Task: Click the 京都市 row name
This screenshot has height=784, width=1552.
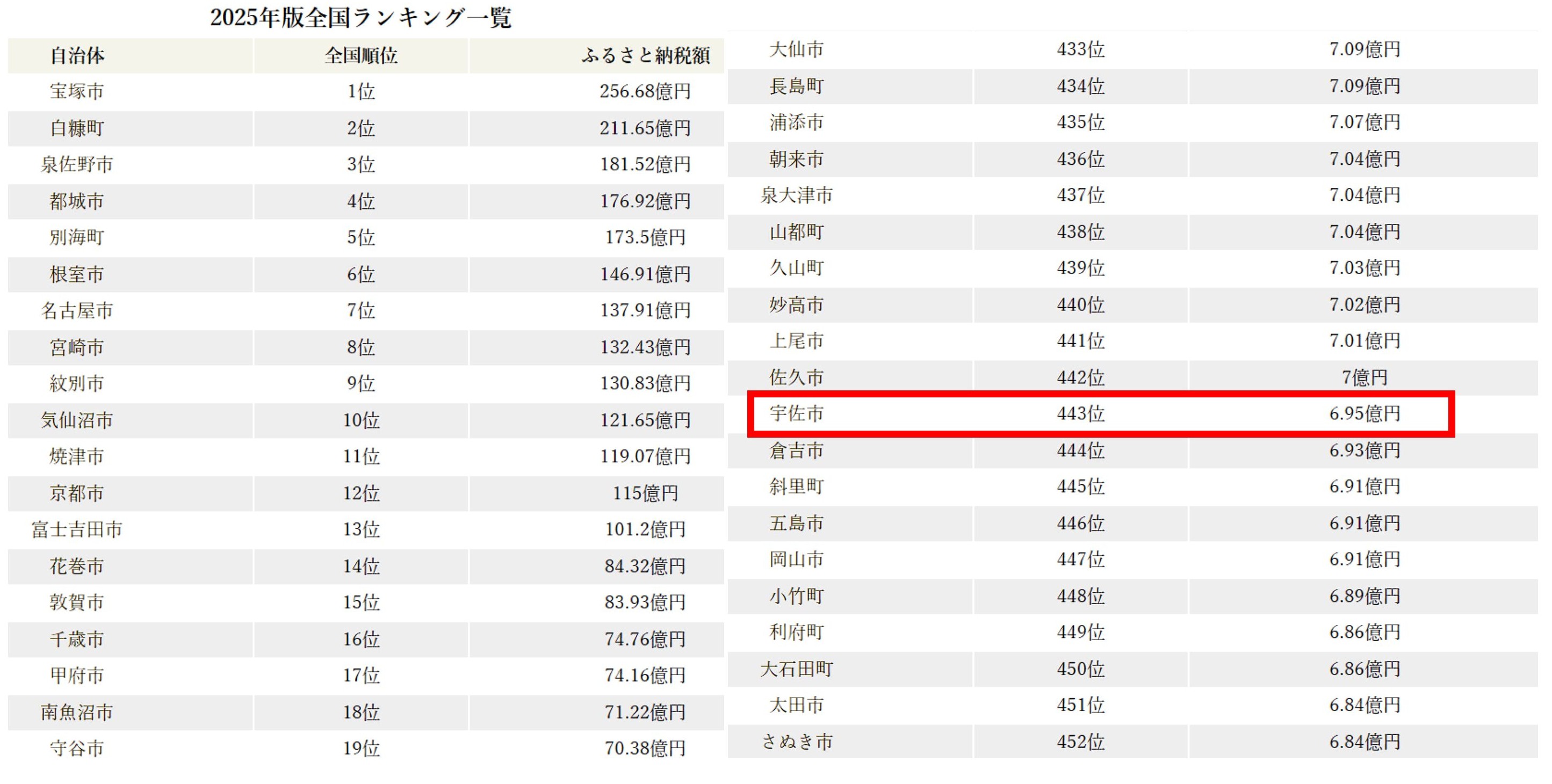Action: (x=77, y=493)
